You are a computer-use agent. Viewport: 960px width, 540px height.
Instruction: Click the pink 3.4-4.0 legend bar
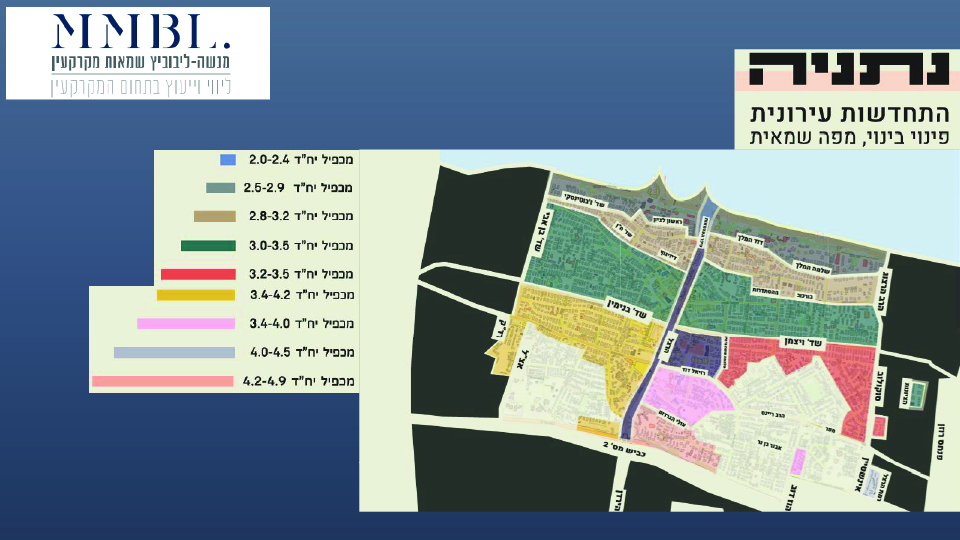click(x=186, y=324)
